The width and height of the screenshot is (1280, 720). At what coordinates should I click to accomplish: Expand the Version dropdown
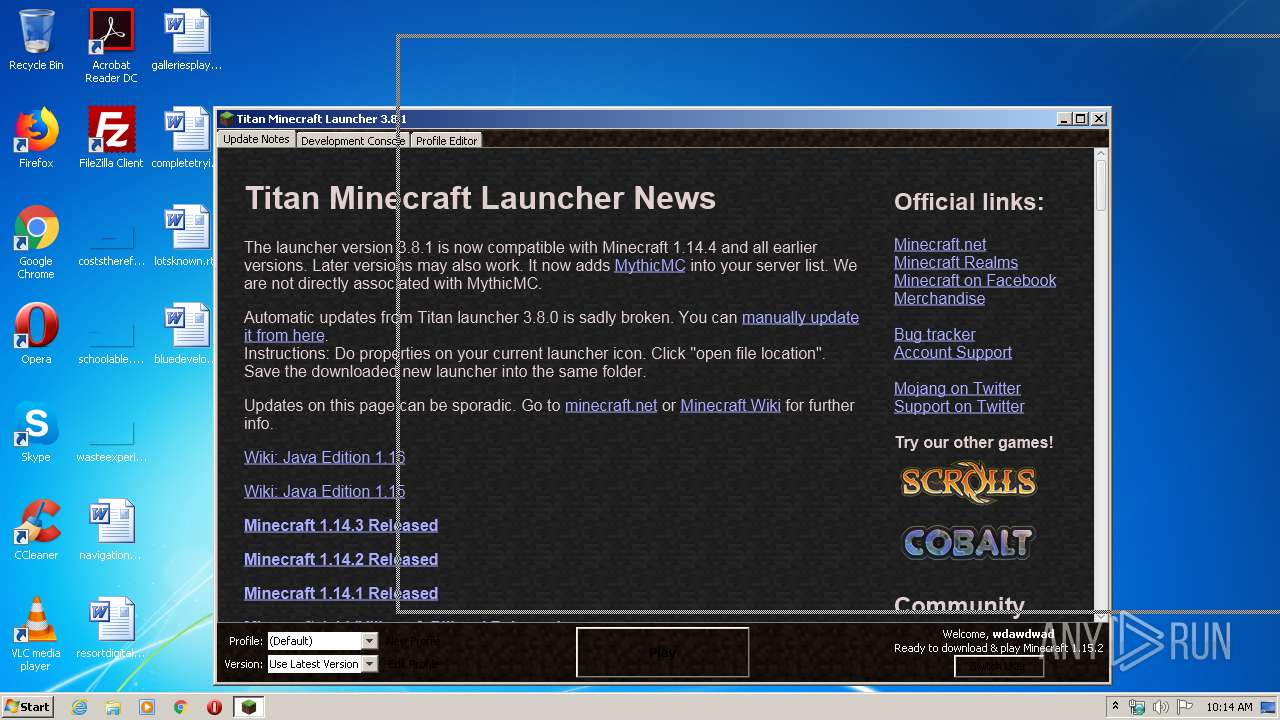point(370,664)
